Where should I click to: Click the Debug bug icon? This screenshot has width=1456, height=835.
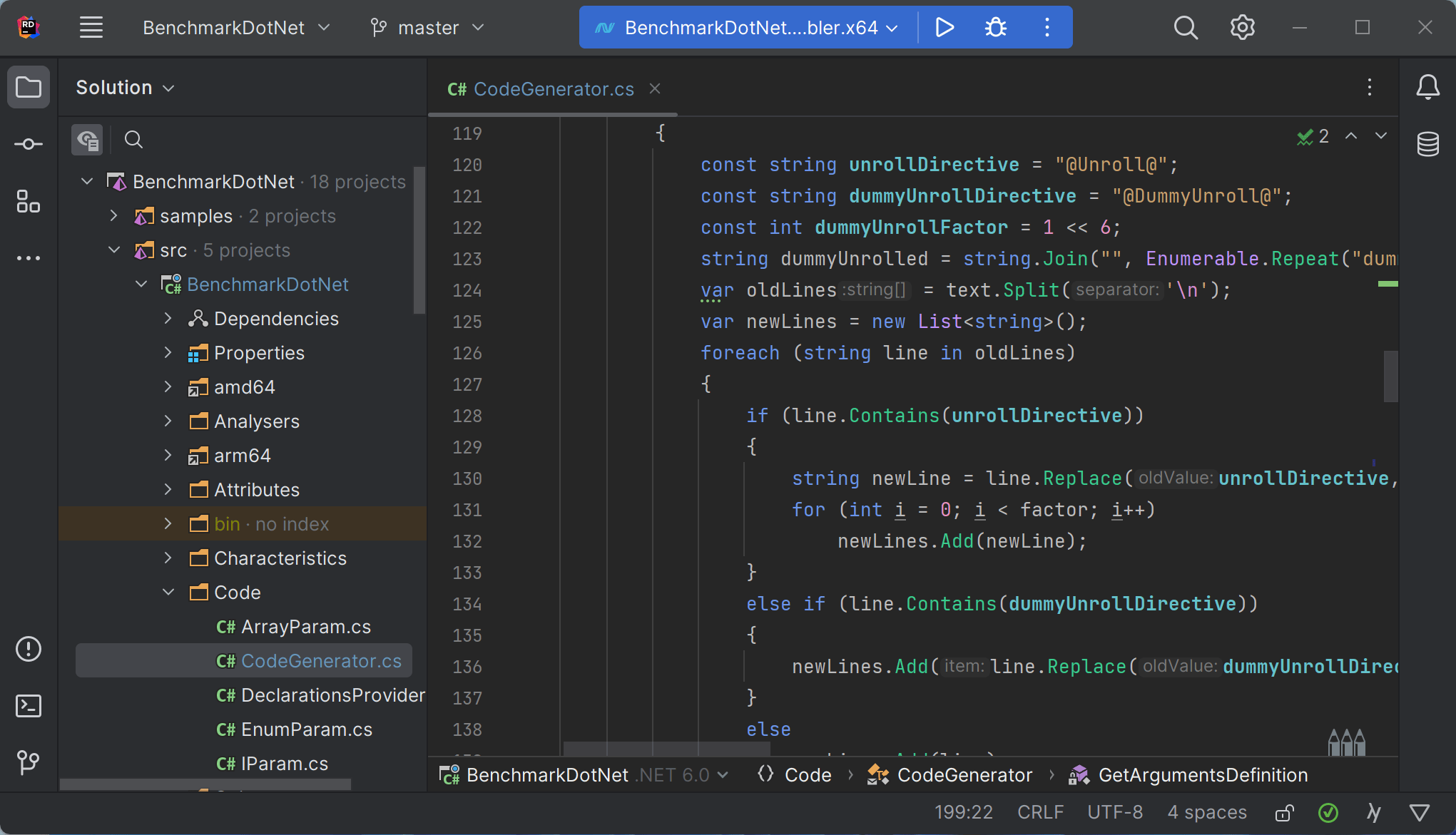point(995,28)
